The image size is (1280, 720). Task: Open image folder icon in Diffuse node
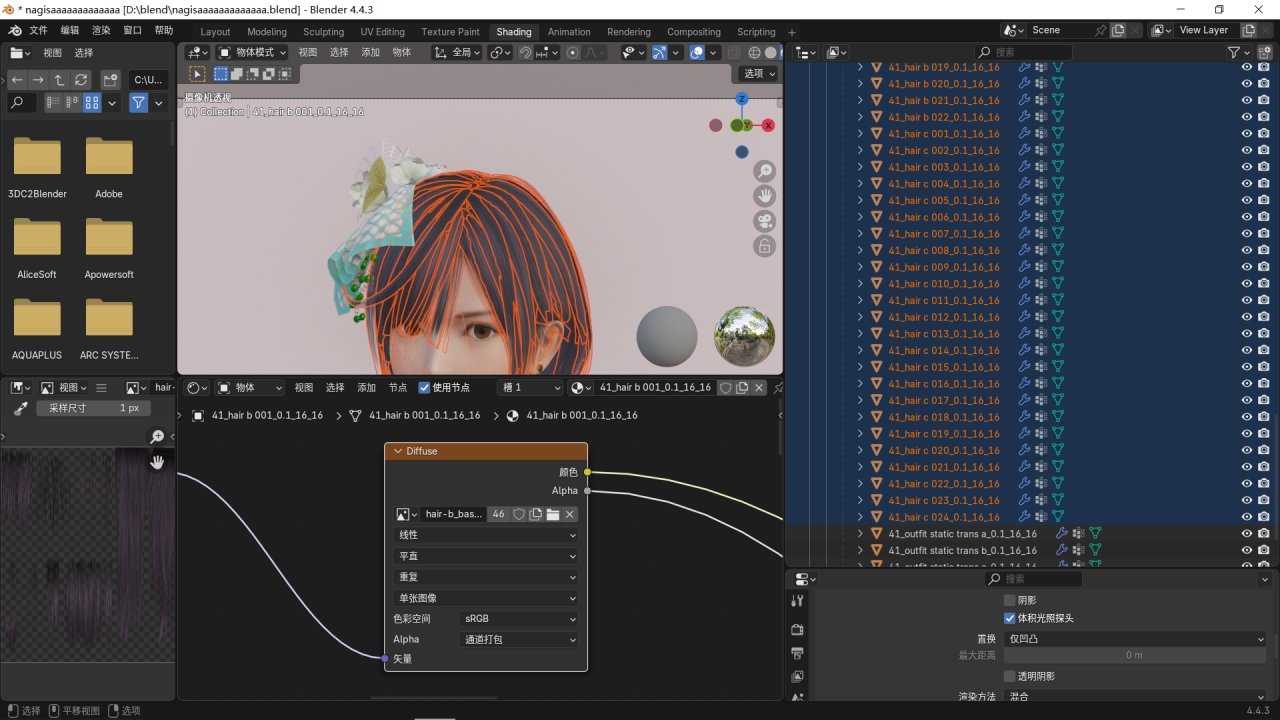(x=553, y=514)
